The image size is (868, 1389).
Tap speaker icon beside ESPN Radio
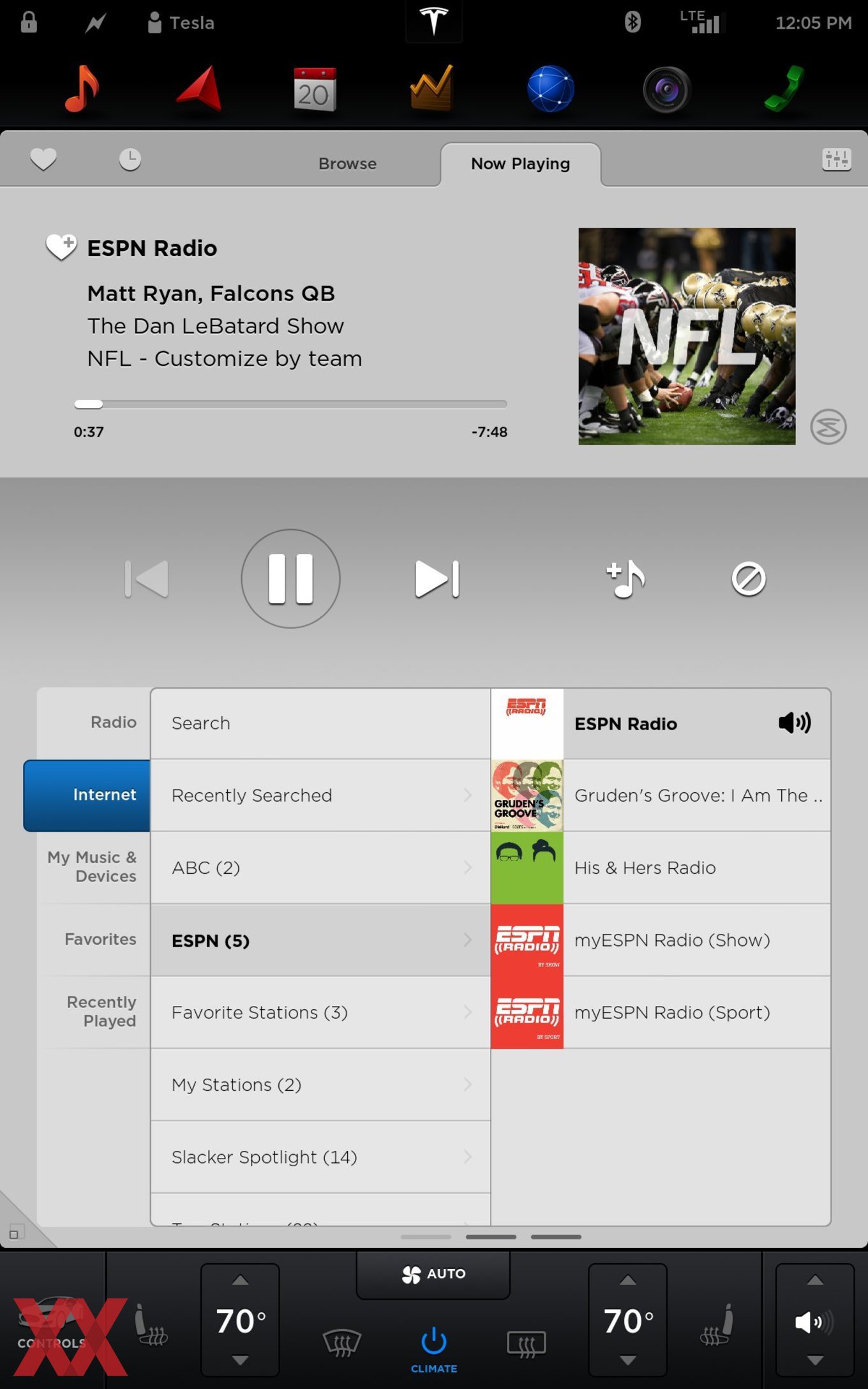(x=795, y=723)
